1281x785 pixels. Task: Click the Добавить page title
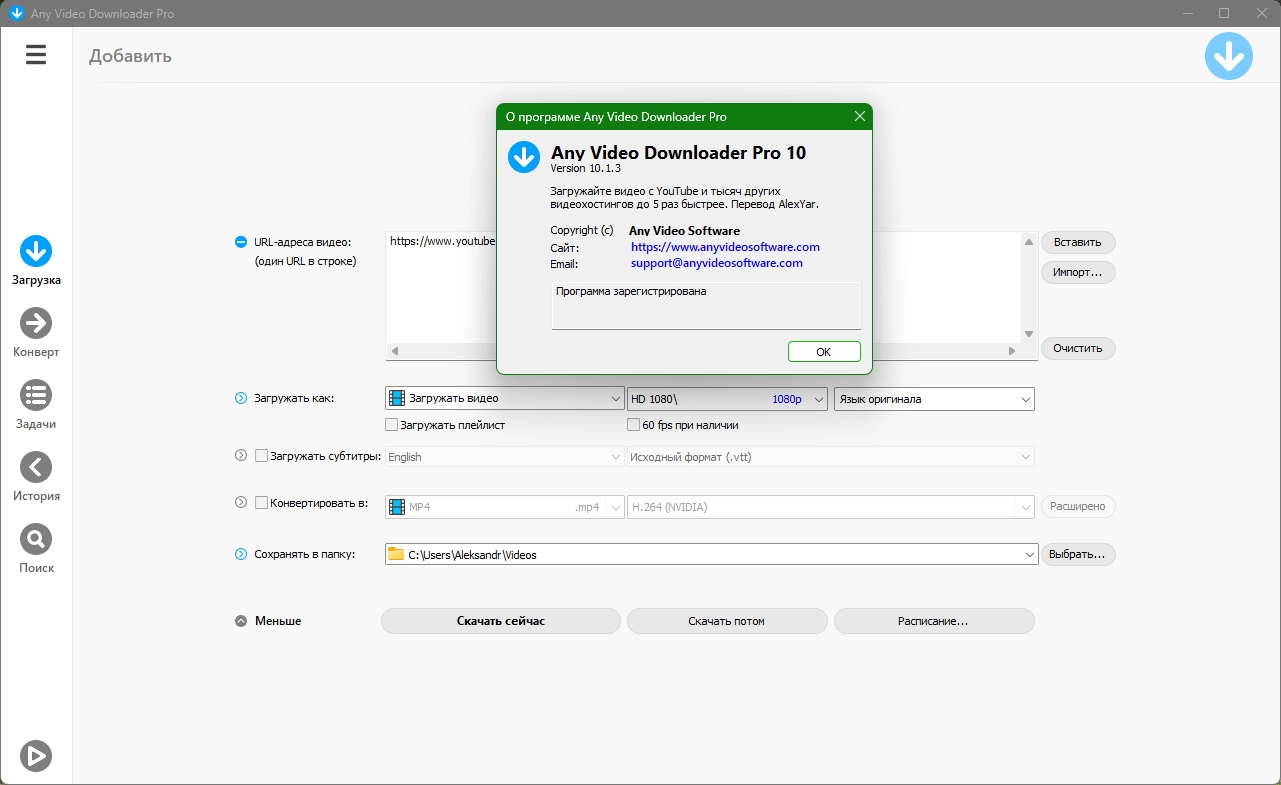(130, 56)
